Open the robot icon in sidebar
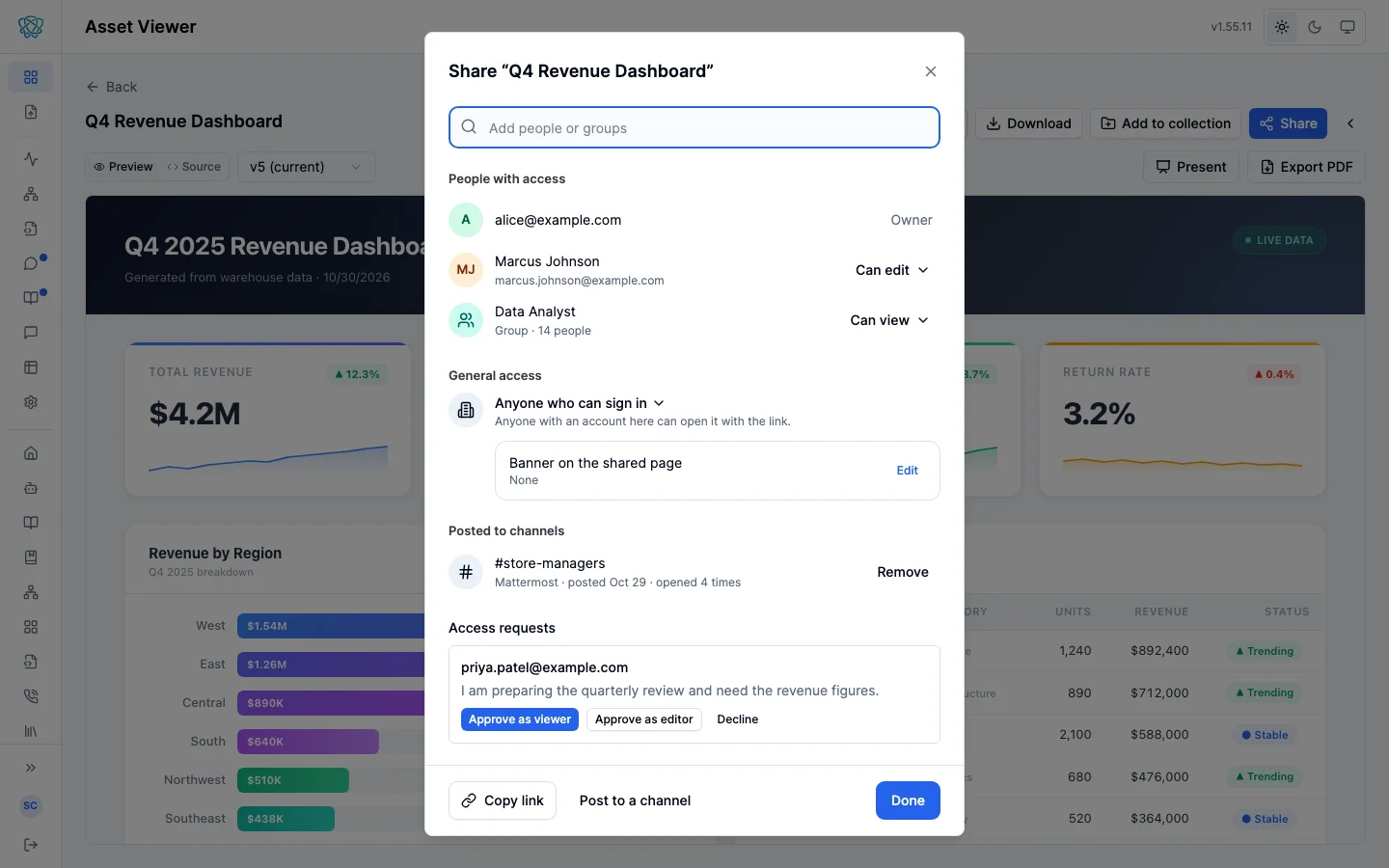Image resolution: width=1389 pixels, height=868 pixels. coord(31,488)
